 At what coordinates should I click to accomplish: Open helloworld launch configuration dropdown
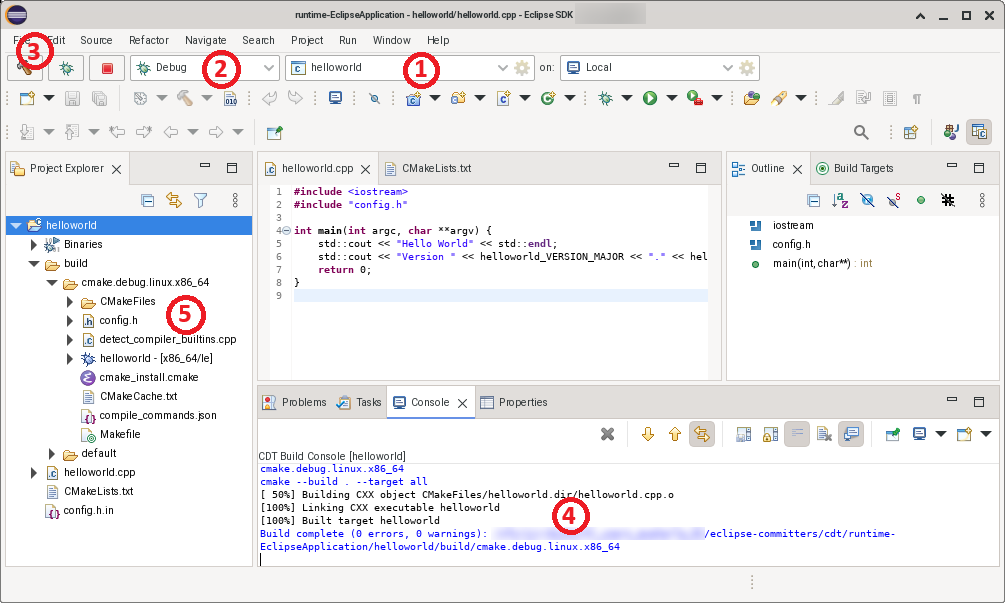[x=503, y=67]
